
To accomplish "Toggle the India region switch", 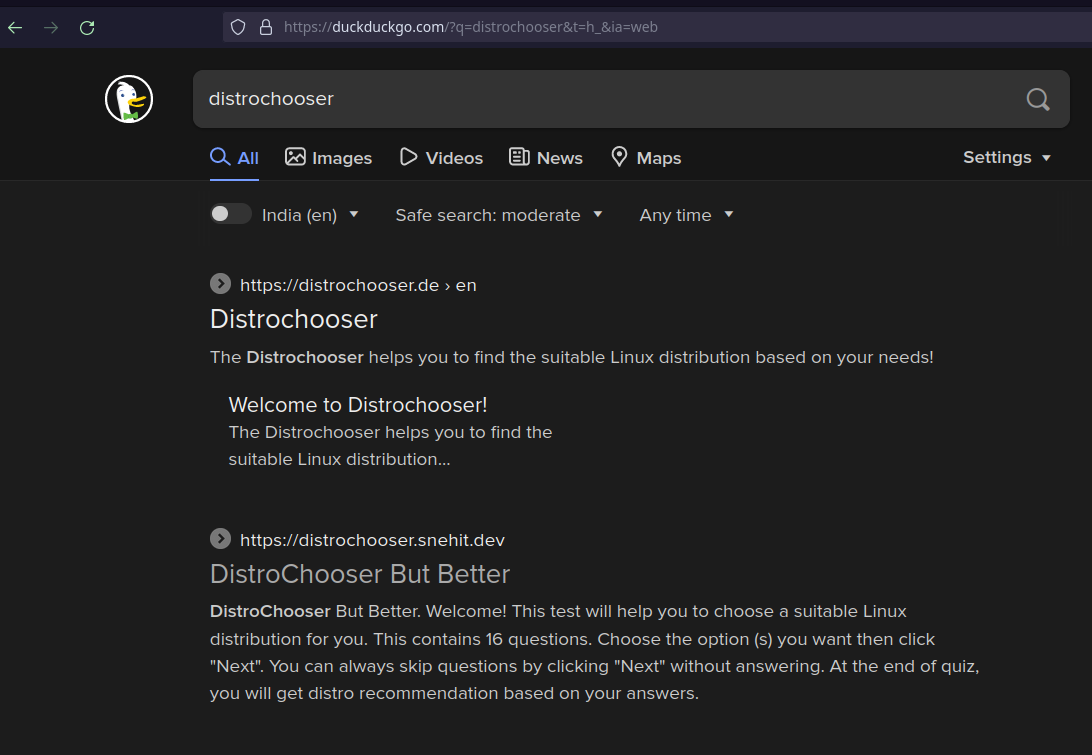I will [231, 214].
